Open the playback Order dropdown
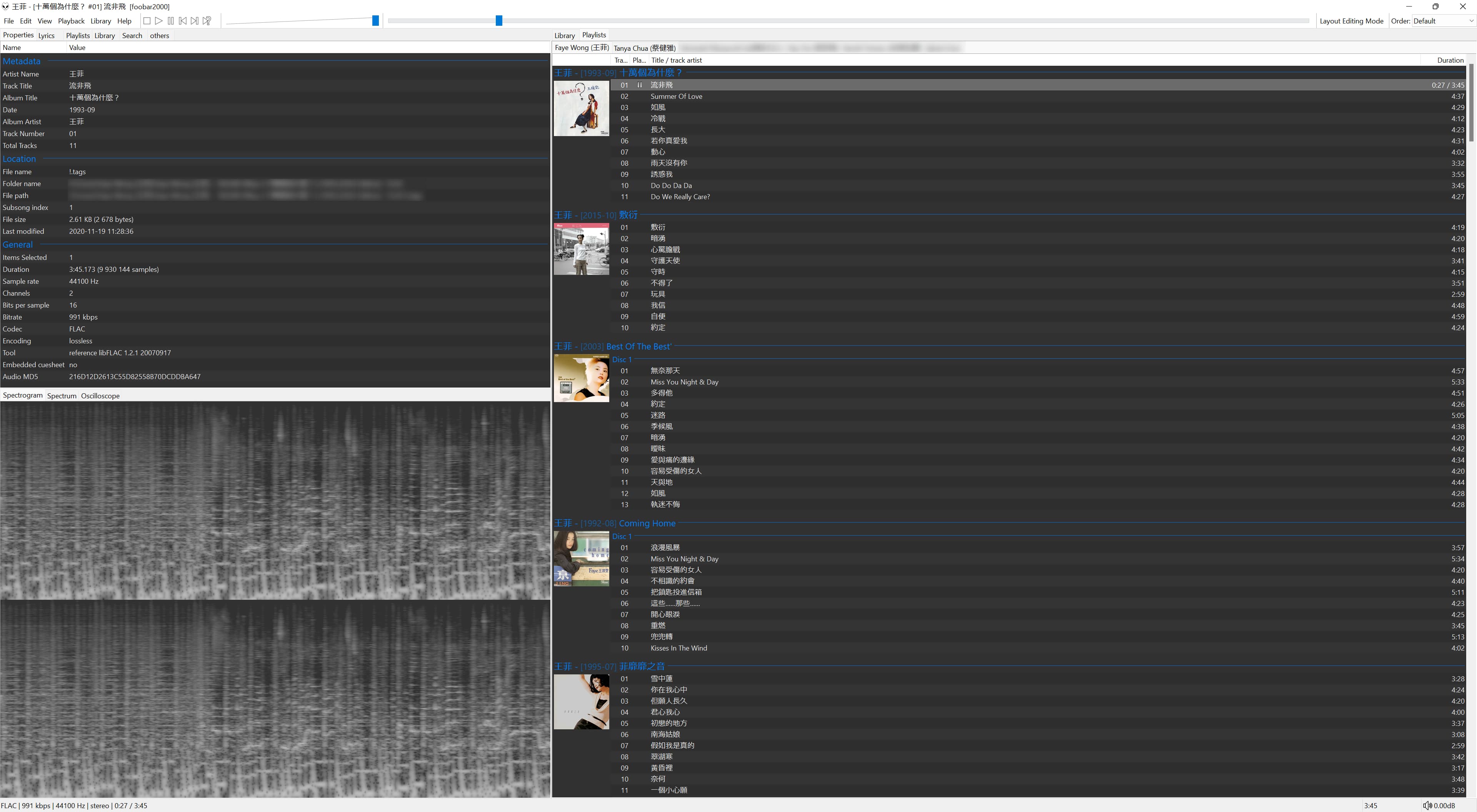 point(1443,21)
